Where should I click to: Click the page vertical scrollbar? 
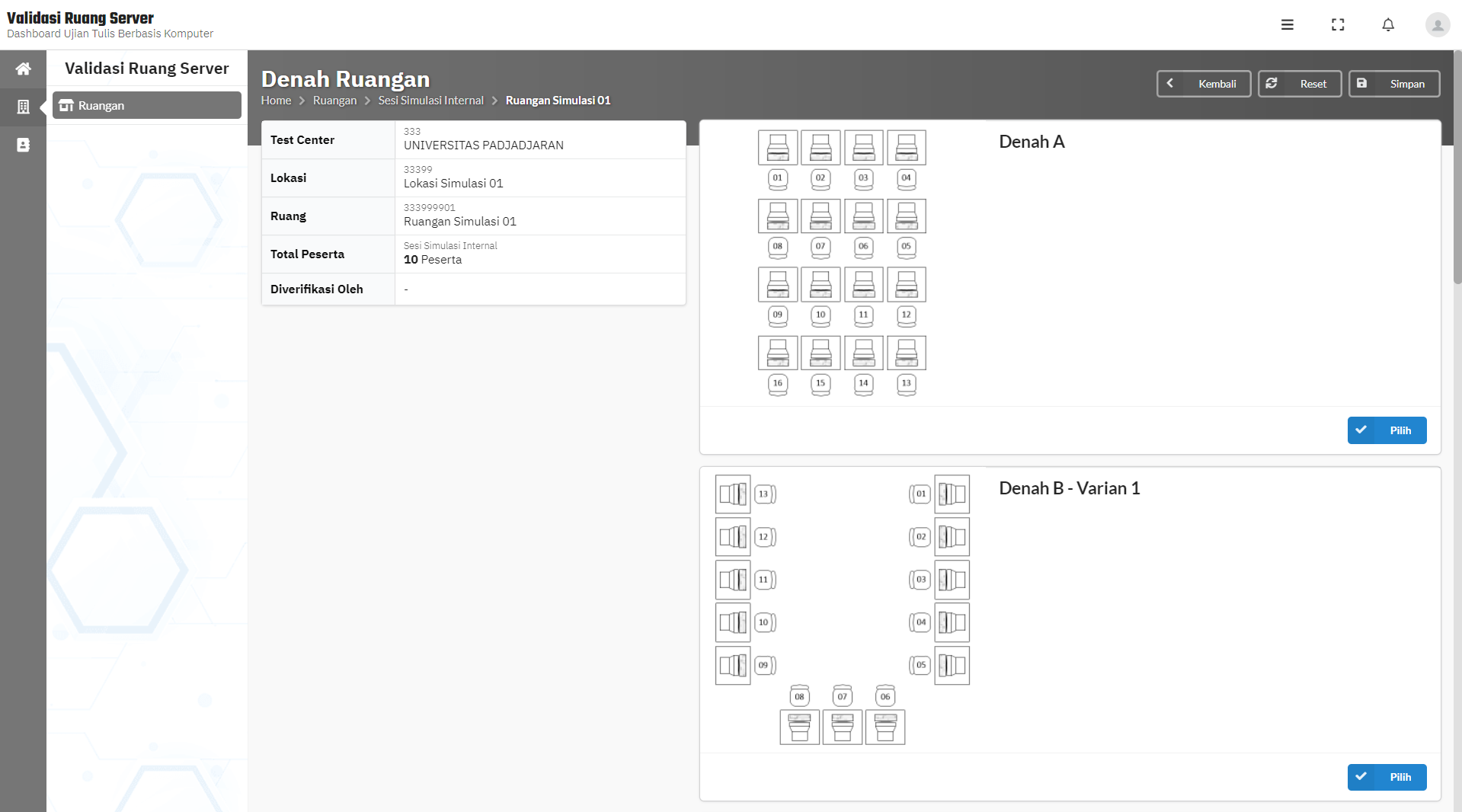[1457, 168]
